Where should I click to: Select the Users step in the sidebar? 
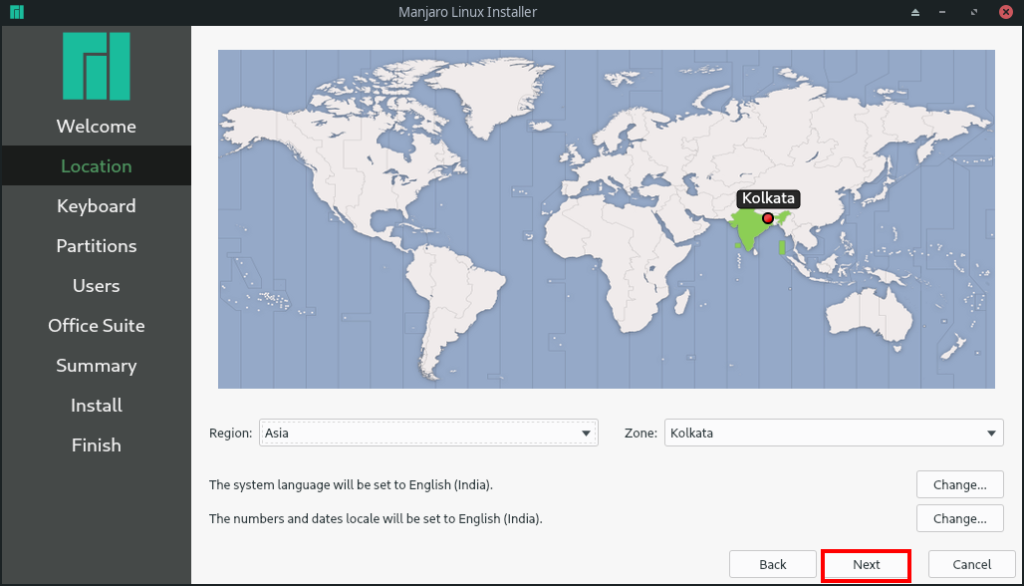coord(96,285)
